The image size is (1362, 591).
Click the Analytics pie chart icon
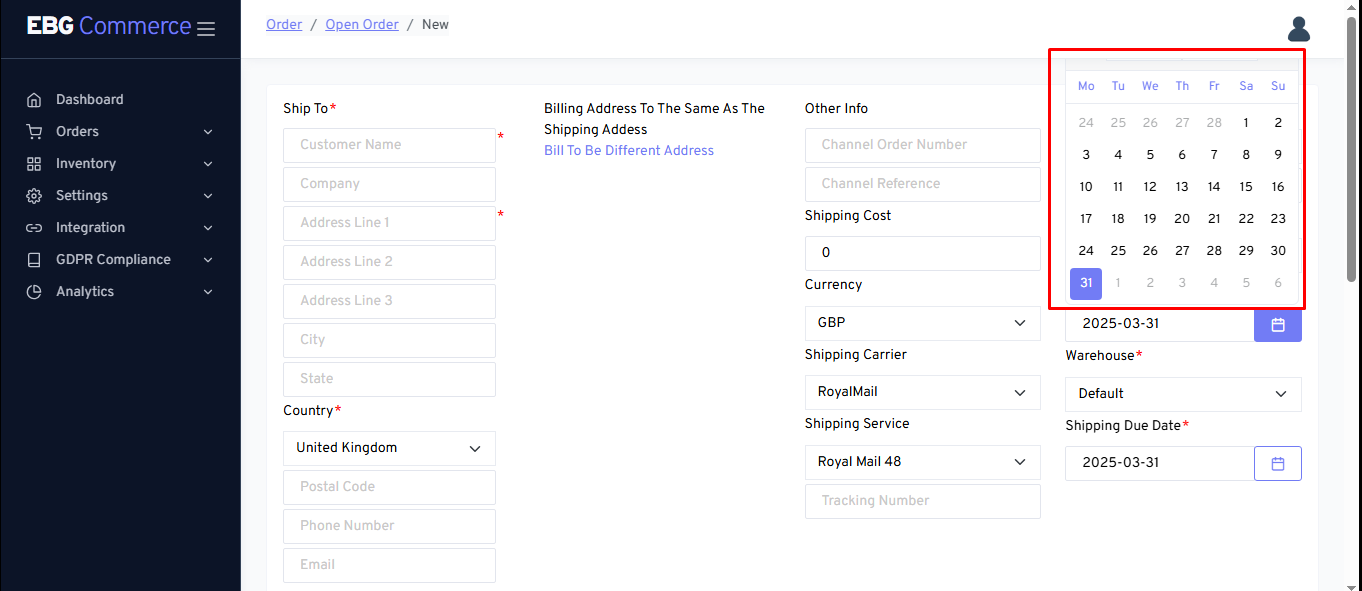click(34, 292)
